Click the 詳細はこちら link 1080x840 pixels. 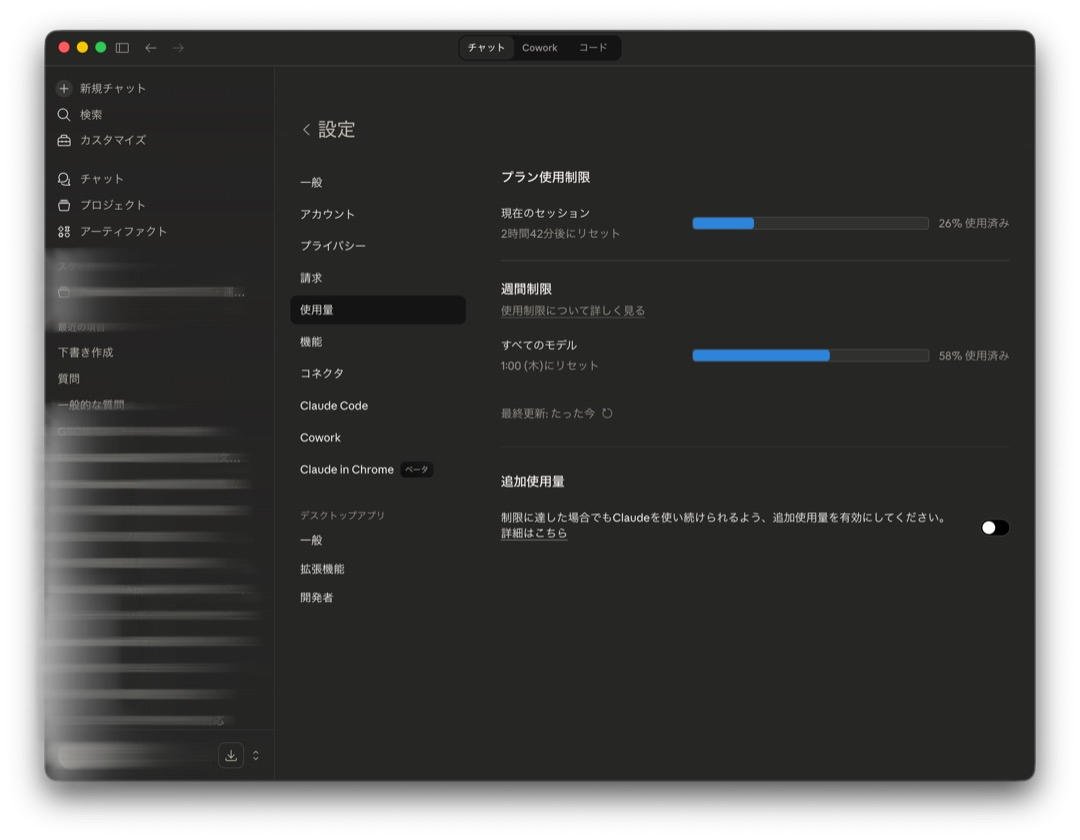click(534, 534)
